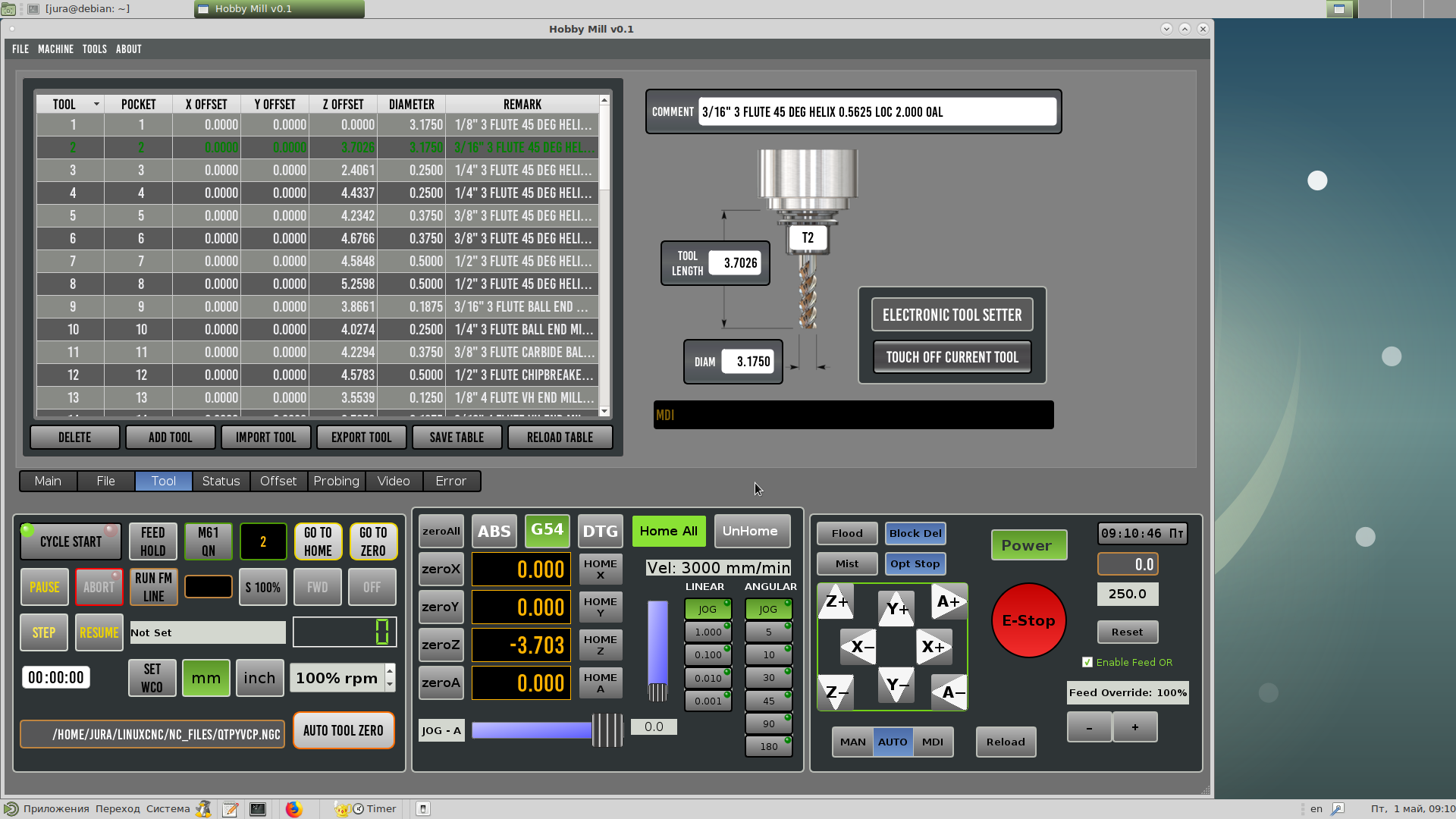This screenshot has width=1456, height=819.
Task: Click the feed override minus button
Action: click(x=1089, y=727)
